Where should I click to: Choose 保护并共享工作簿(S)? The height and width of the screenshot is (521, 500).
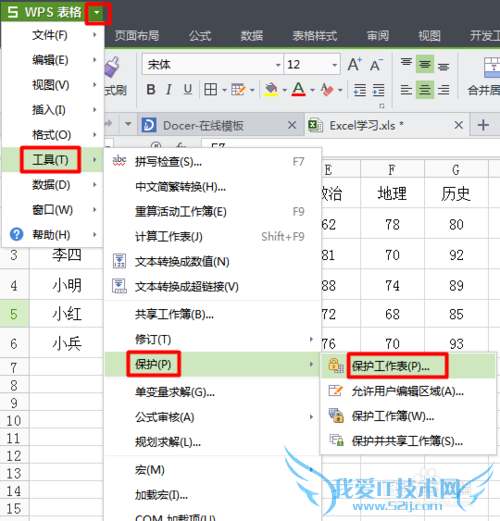[x=409, y=441]
